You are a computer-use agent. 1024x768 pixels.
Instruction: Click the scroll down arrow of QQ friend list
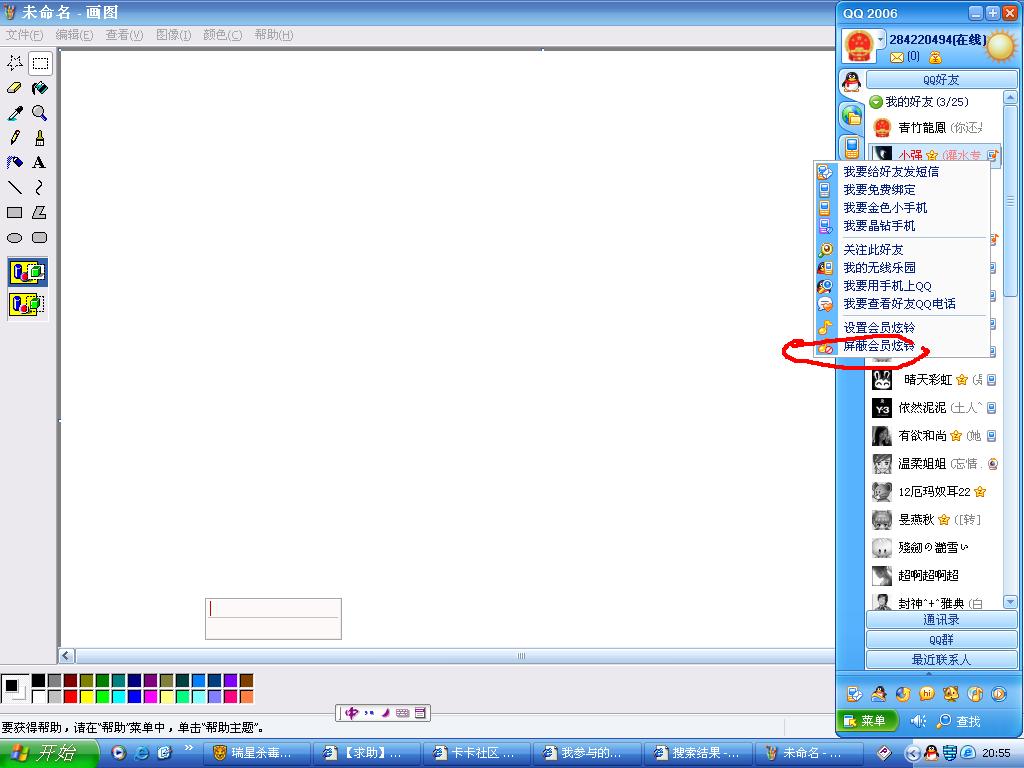pos(1010,602)
